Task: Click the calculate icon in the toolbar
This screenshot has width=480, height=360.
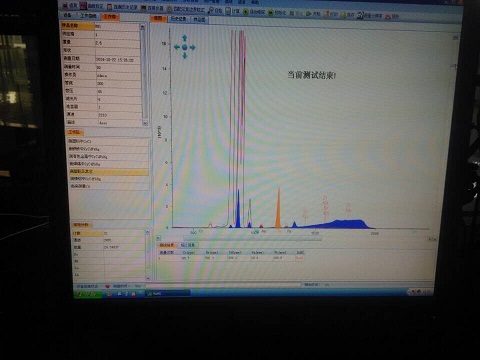Action: (x=228, y=11)
